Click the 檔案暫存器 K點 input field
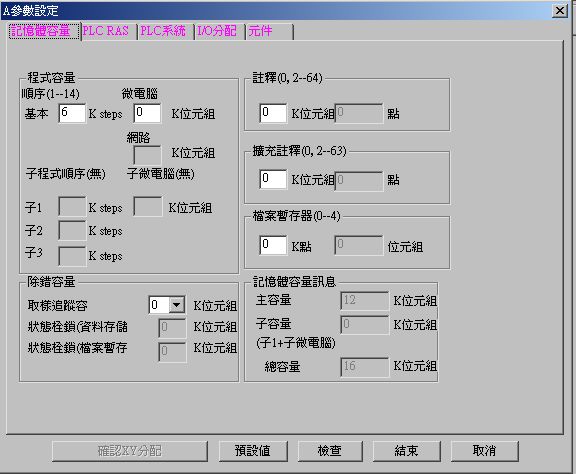576x474 pixels. (x=273, y=245)
